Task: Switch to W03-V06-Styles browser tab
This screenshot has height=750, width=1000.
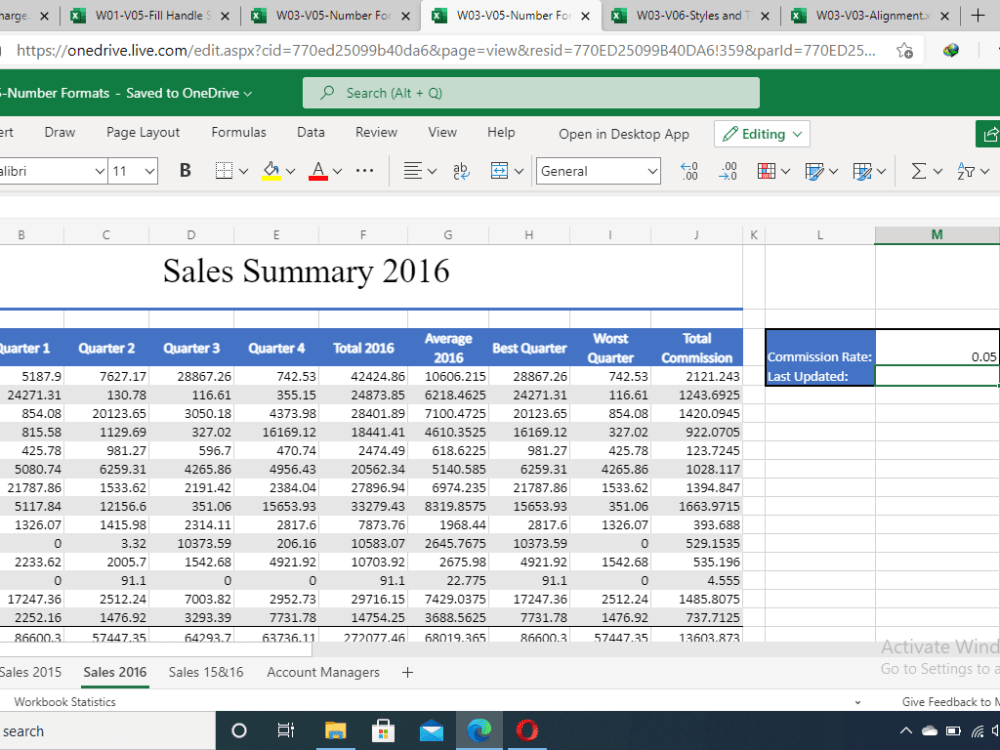Action: point(690,15)
